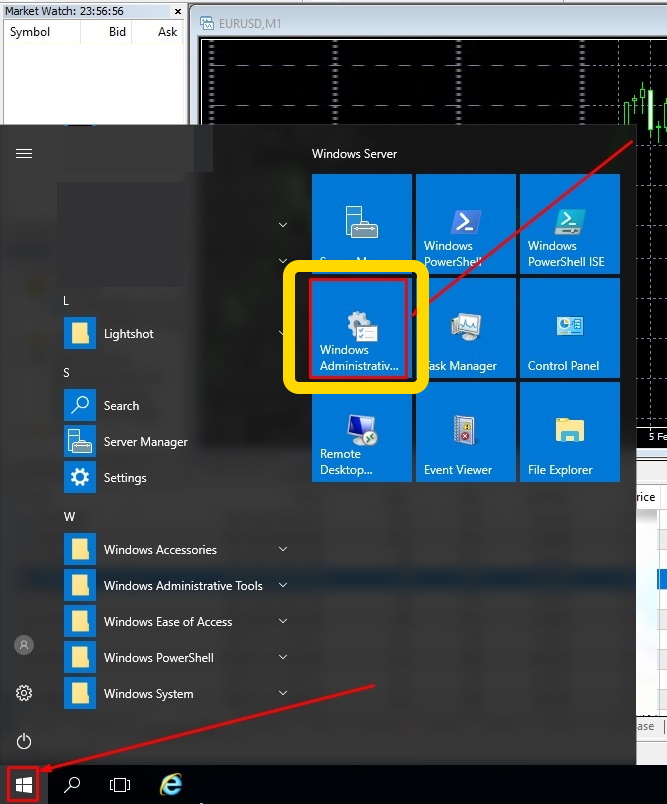Open Remote Desktop Connection tile
Image resolution: width=667 pixels, height=804 pixels.
[362, 432]
